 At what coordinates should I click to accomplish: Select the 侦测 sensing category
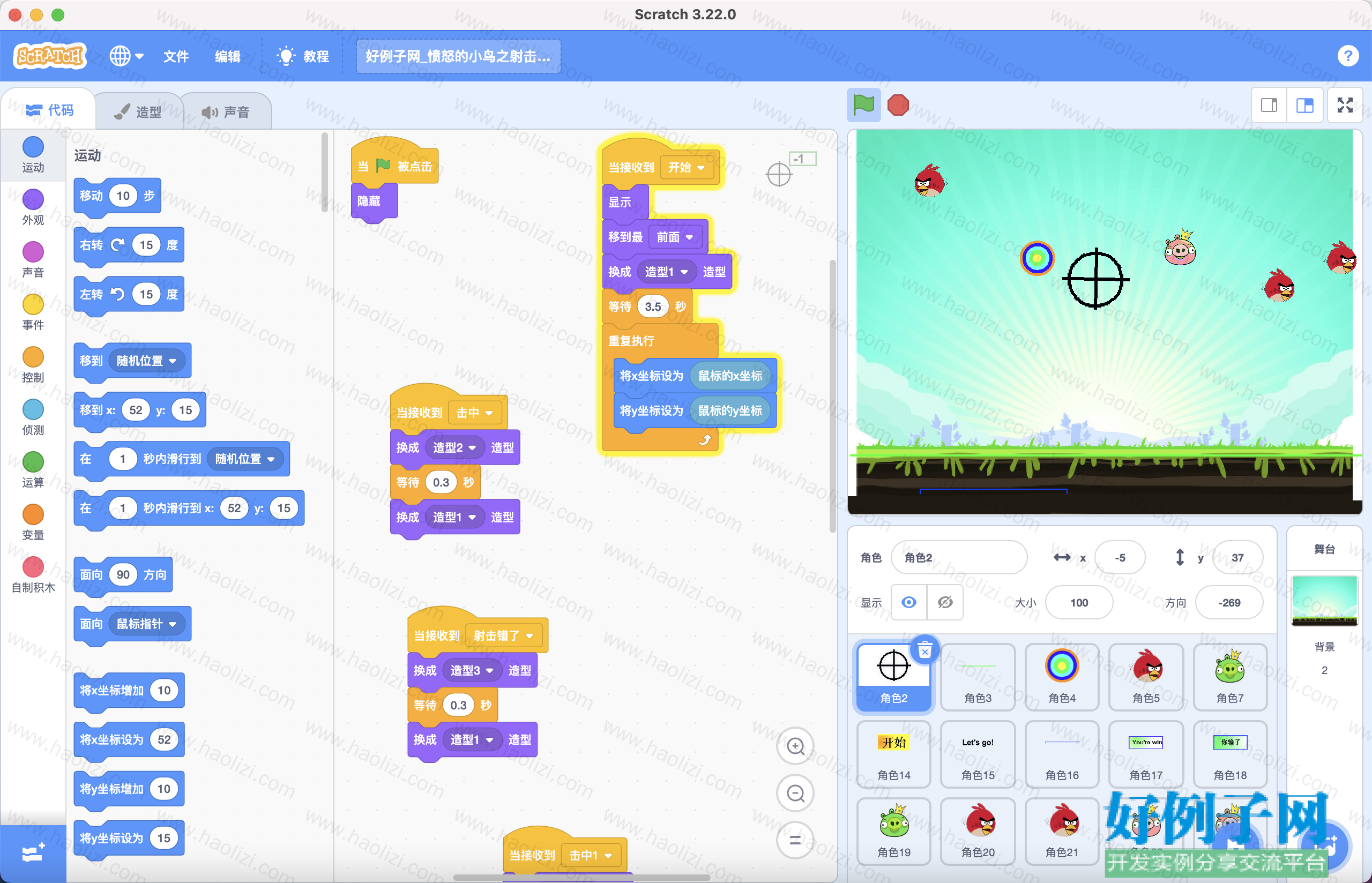click(x=33, y=417)
